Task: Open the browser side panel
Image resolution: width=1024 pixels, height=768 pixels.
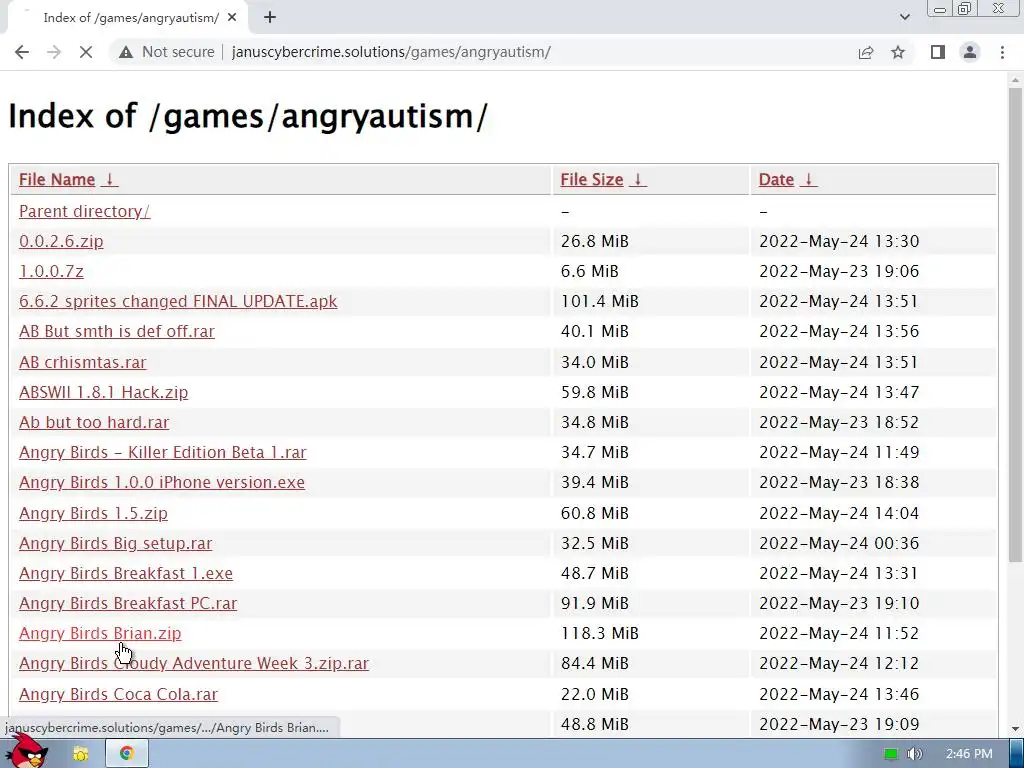Action: [x=938, y=52]
